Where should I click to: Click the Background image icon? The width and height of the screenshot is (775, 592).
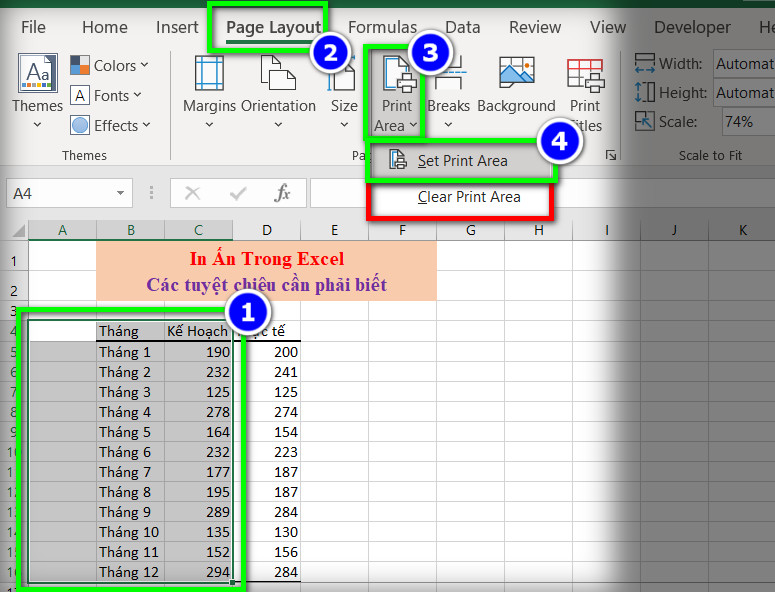click(x=516, y=75)
